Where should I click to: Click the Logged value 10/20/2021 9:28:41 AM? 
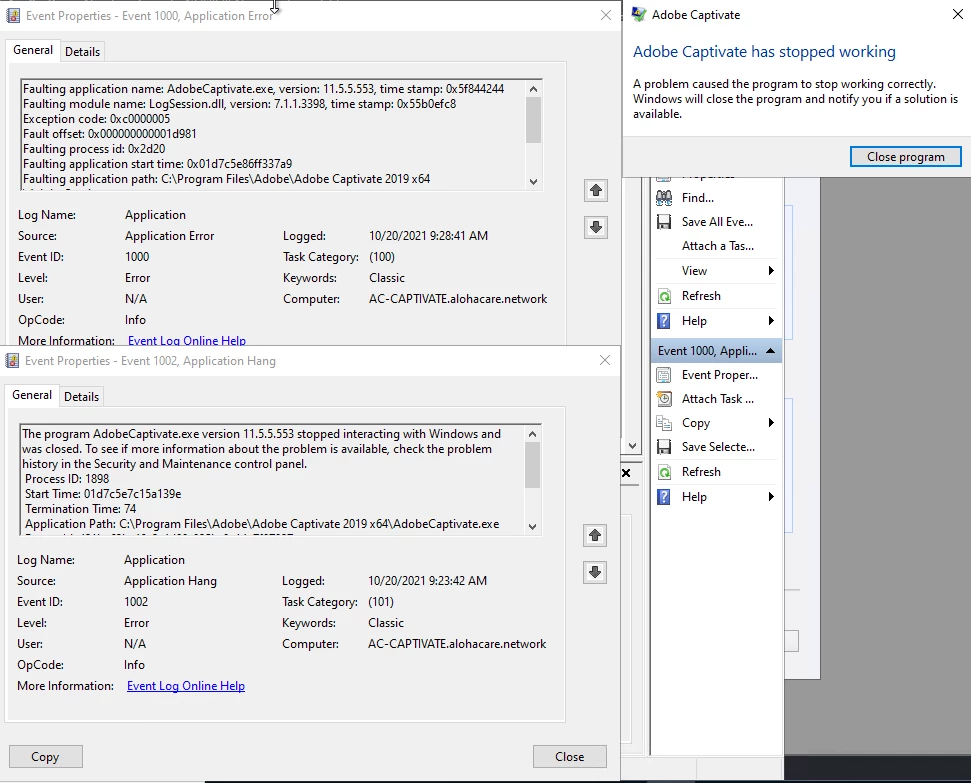pos(429,235)
